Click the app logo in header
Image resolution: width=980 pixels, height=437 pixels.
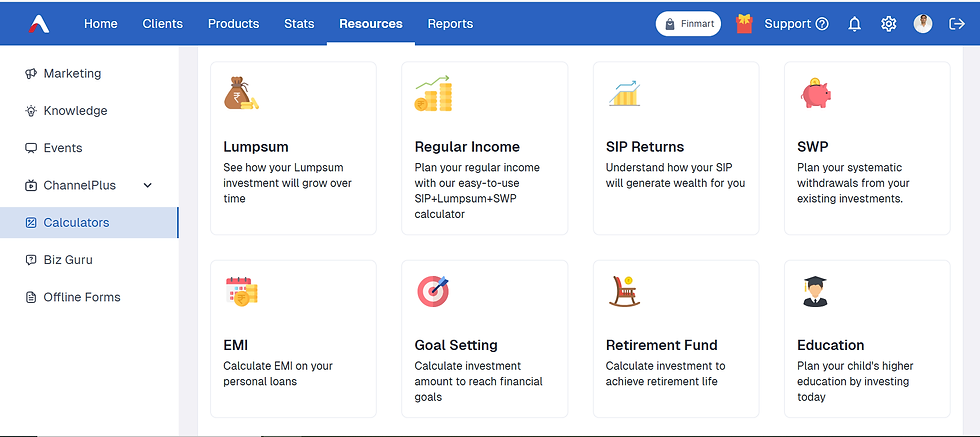point(39,24)
